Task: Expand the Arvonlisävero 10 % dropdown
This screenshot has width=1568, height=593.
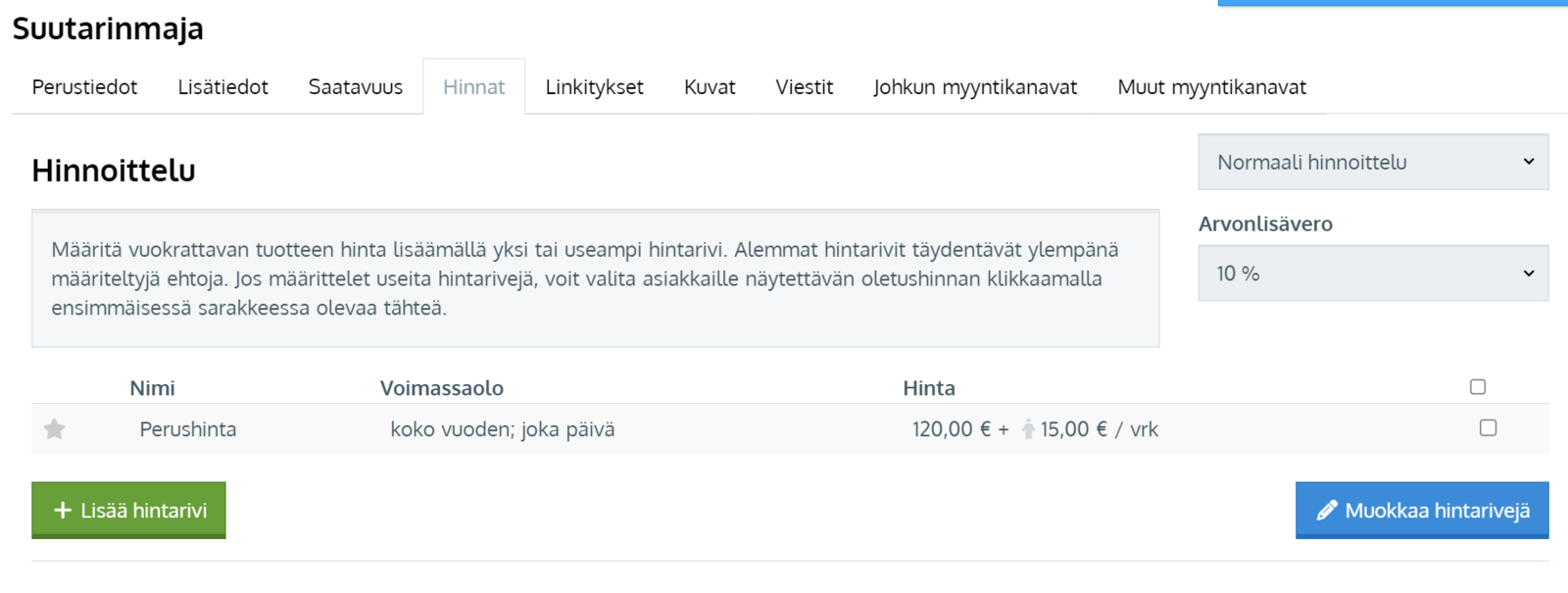Action: pos(1372,273)
